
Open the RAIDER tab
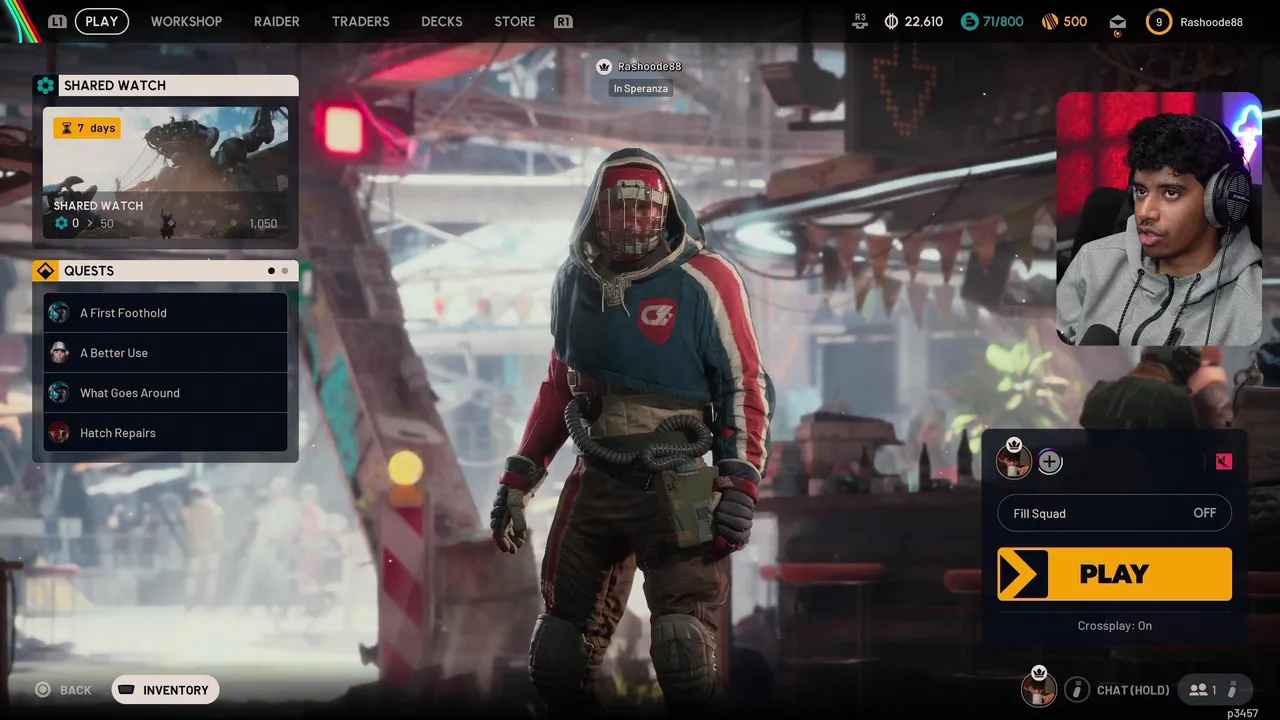point(277,21)
